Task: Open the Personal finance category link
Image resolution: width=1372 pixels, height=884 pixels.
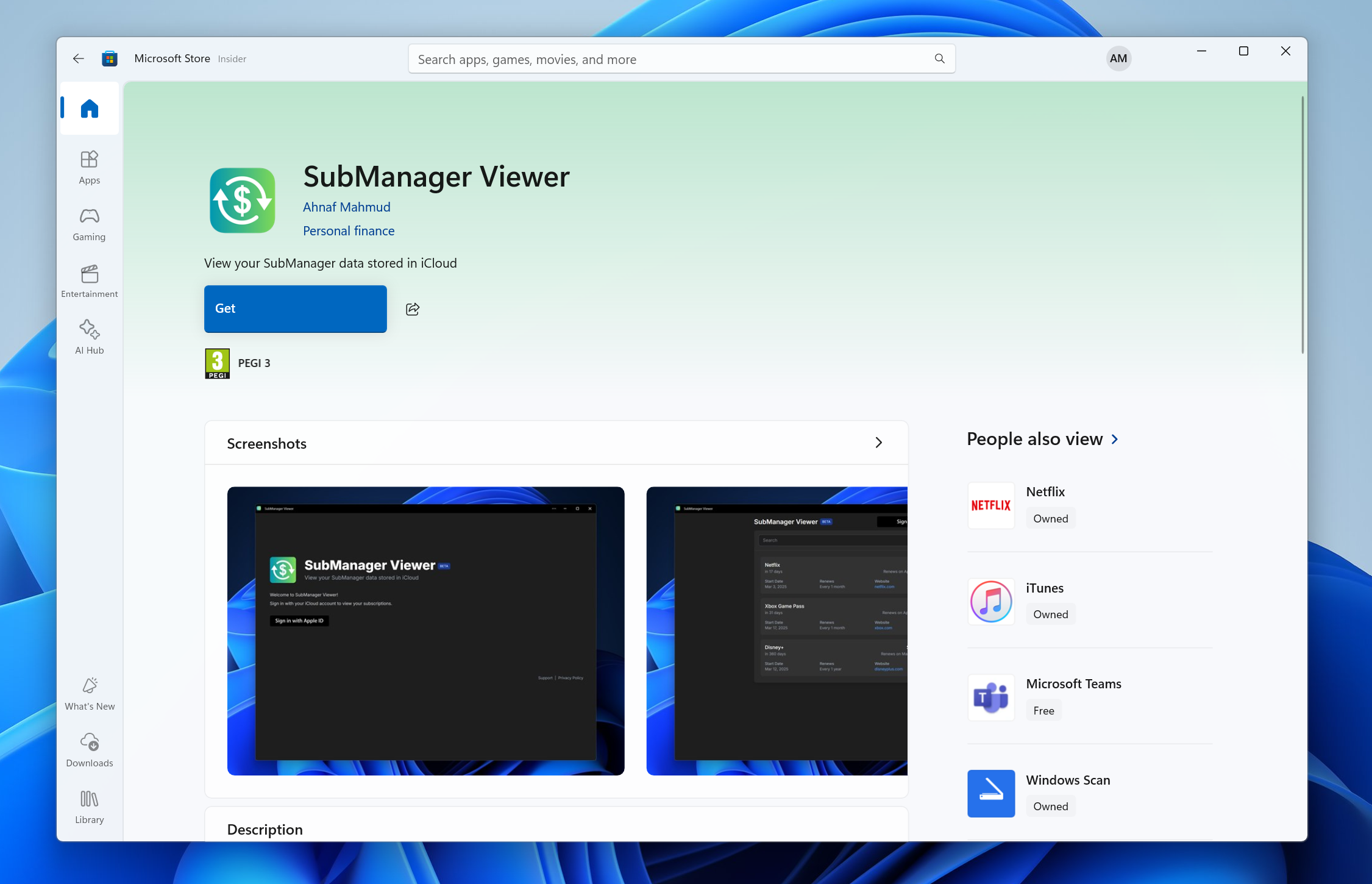Action: [x=349, y=231]
